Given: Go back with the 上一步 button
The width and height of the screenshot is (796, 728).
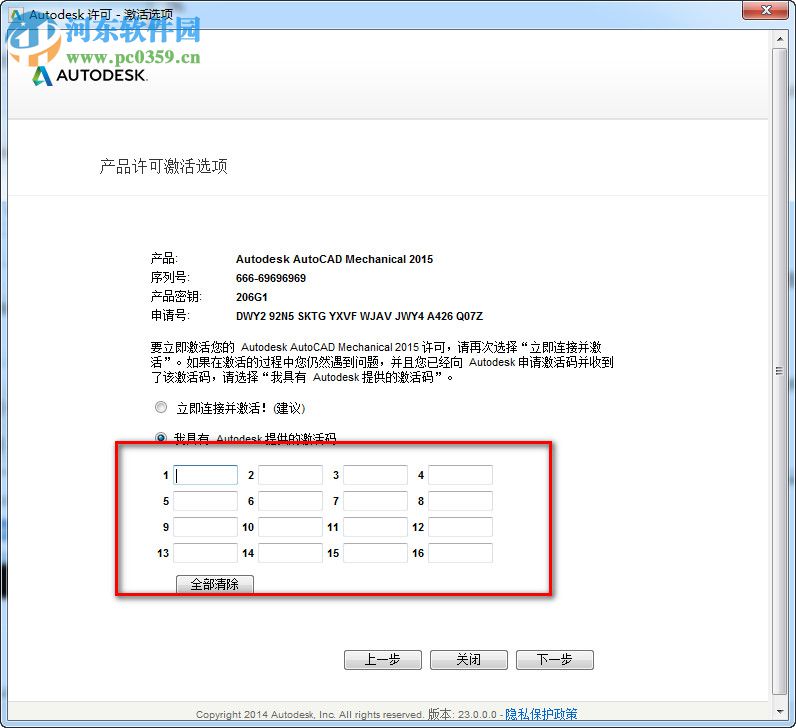Looking at the screenshot, I should pos(383,659).
